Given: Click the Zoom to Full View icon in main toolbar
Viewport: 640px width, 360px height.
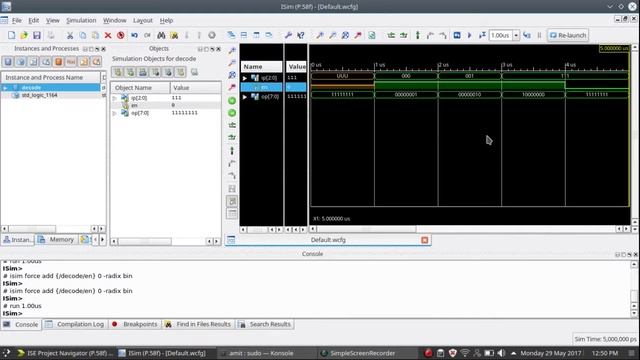Looking at the screenshot, I should (345, 36).
